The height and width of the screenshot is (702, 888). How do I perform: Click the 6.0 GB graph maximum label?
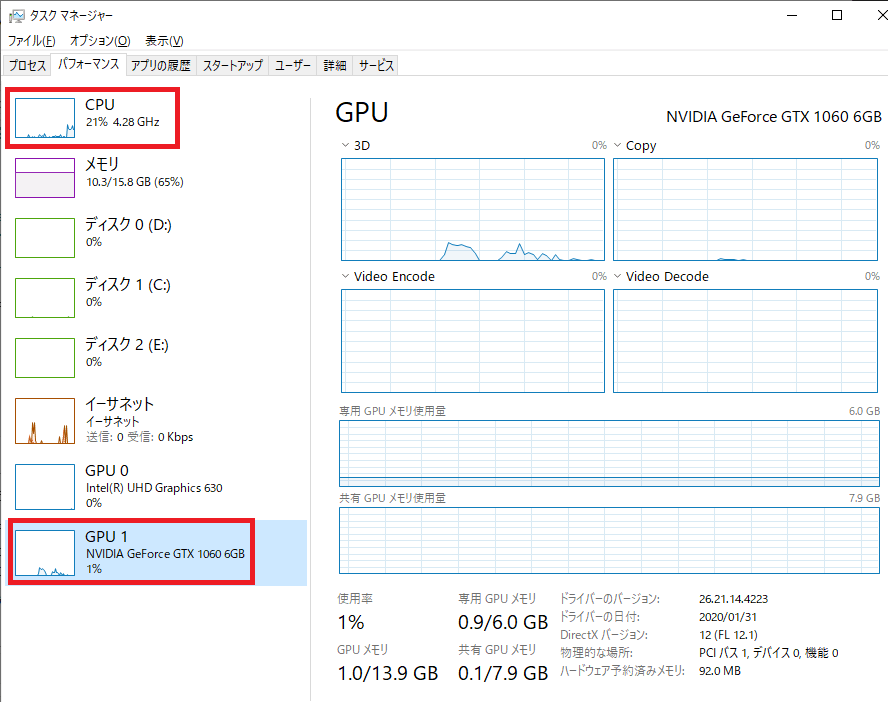coord(864,411)
